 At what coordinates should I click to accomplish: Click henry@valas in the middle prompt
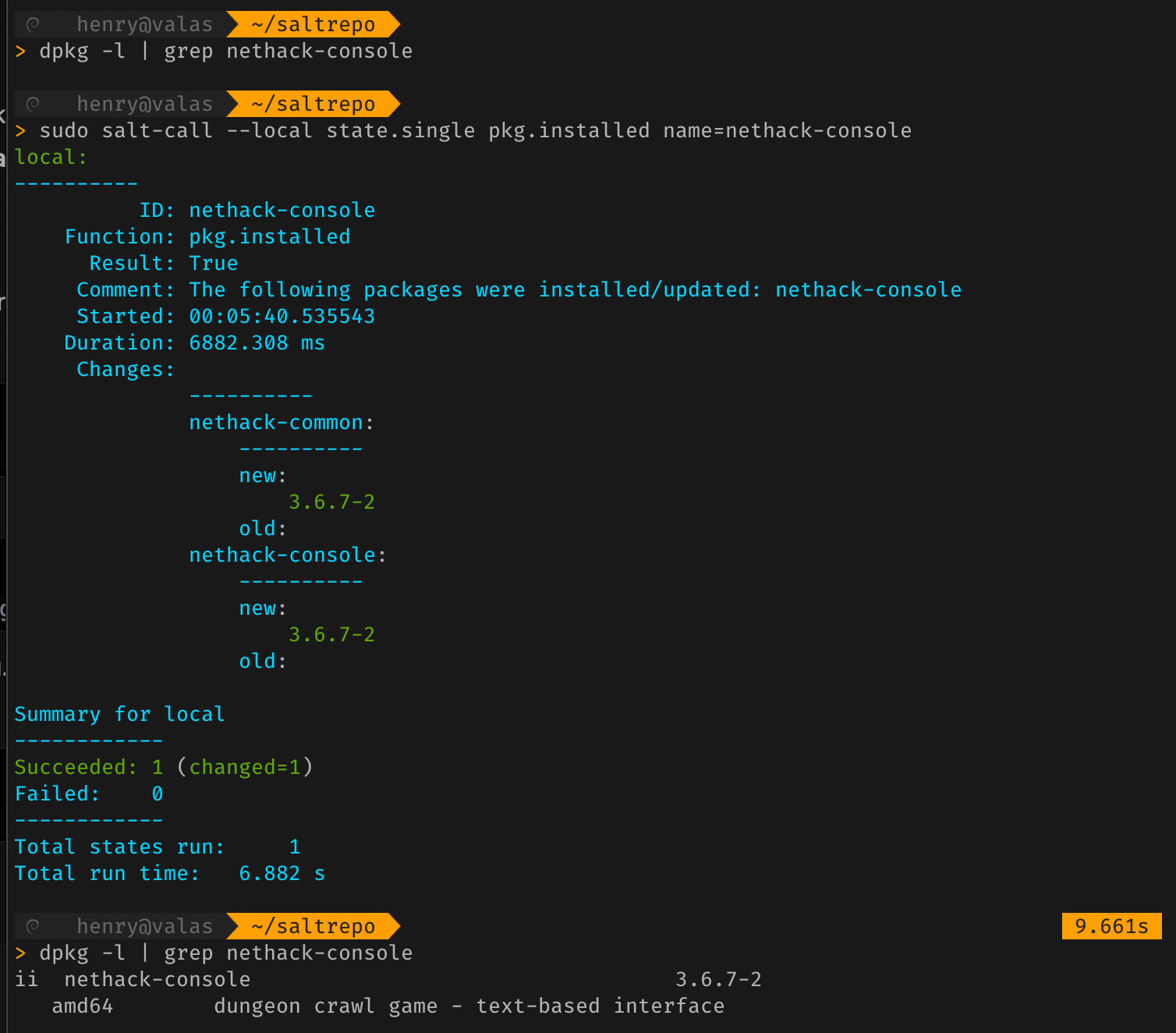point(144,105)
